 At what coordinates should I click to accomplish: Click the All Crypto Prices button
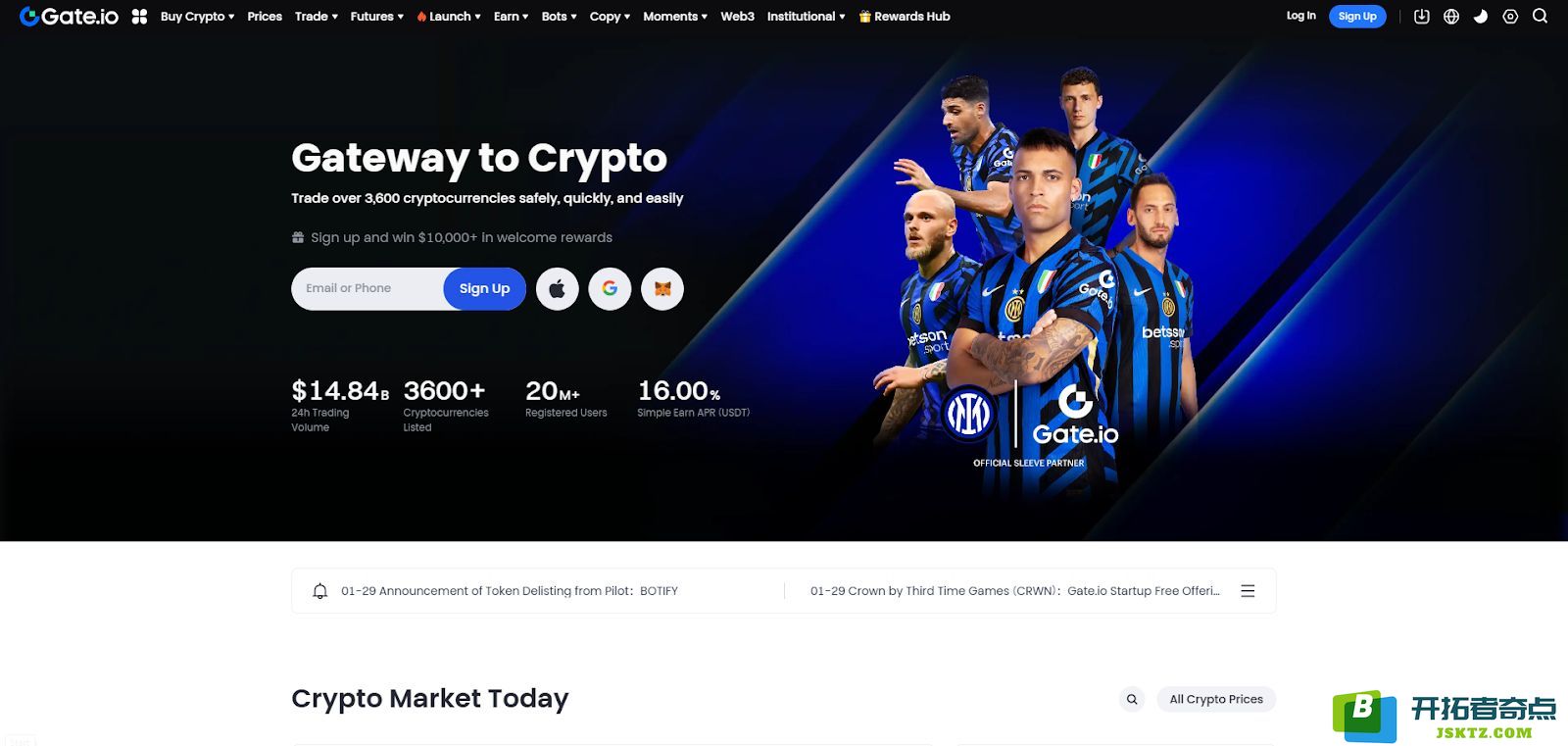click(1216, 699)
